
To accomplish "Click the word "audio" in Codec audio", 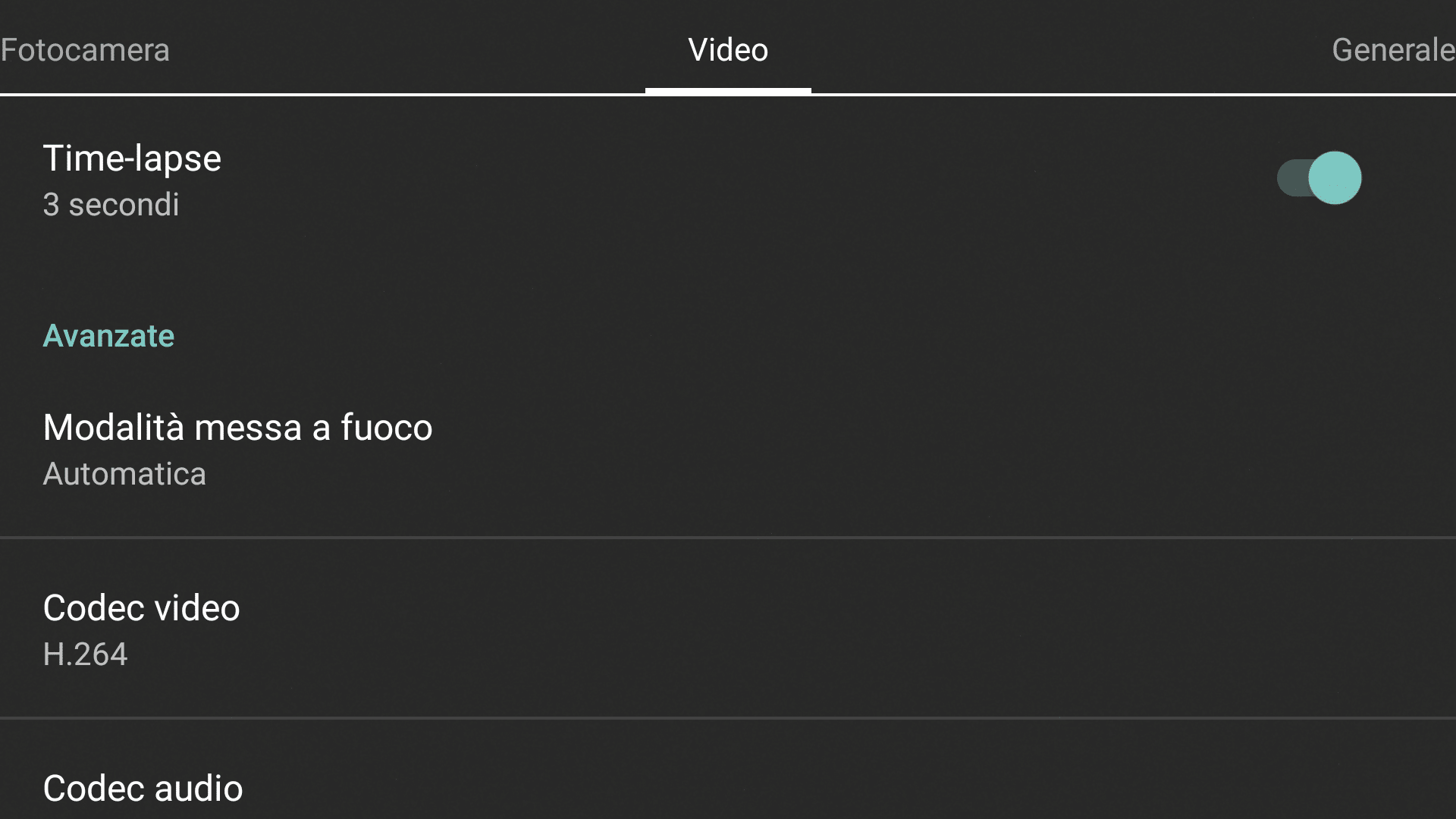I will [199, 789].
